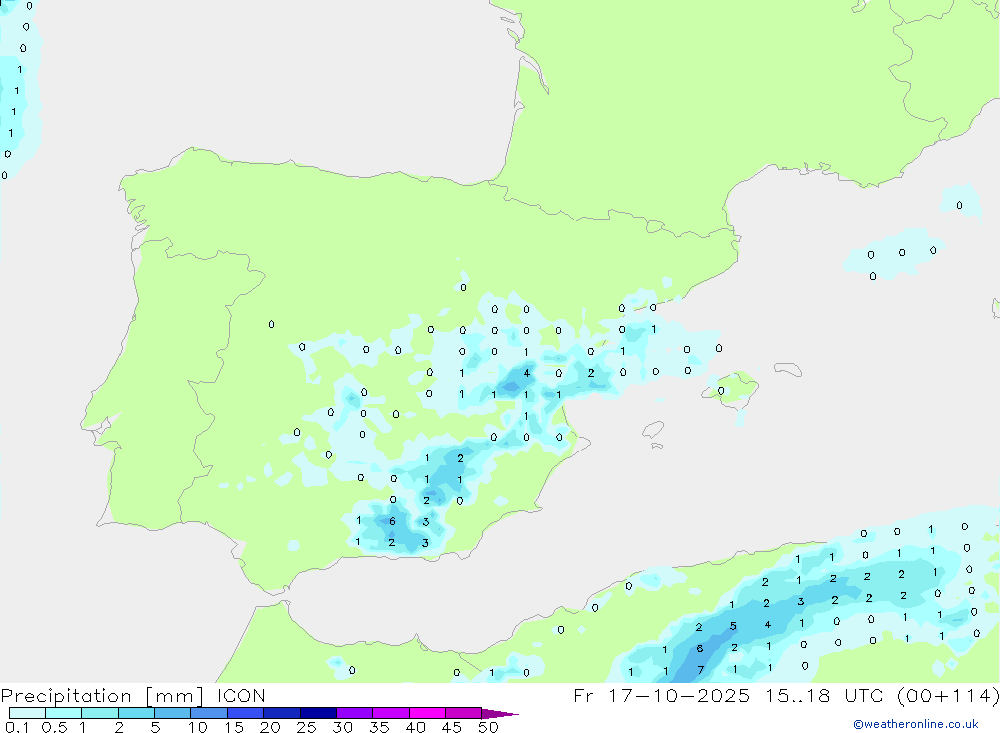The height and width of the screenshot is (733, 1000).
Task: Click the legend label '0.5'
Action: pos(54,727)
